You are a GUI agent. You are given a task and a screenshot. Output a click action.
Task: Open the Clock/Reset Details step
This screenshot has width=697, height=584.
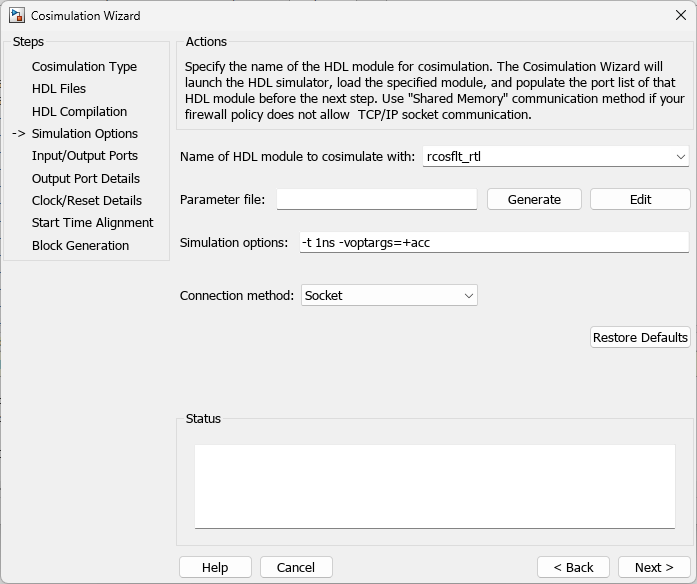pyautogui.click(x=87, y=200)
